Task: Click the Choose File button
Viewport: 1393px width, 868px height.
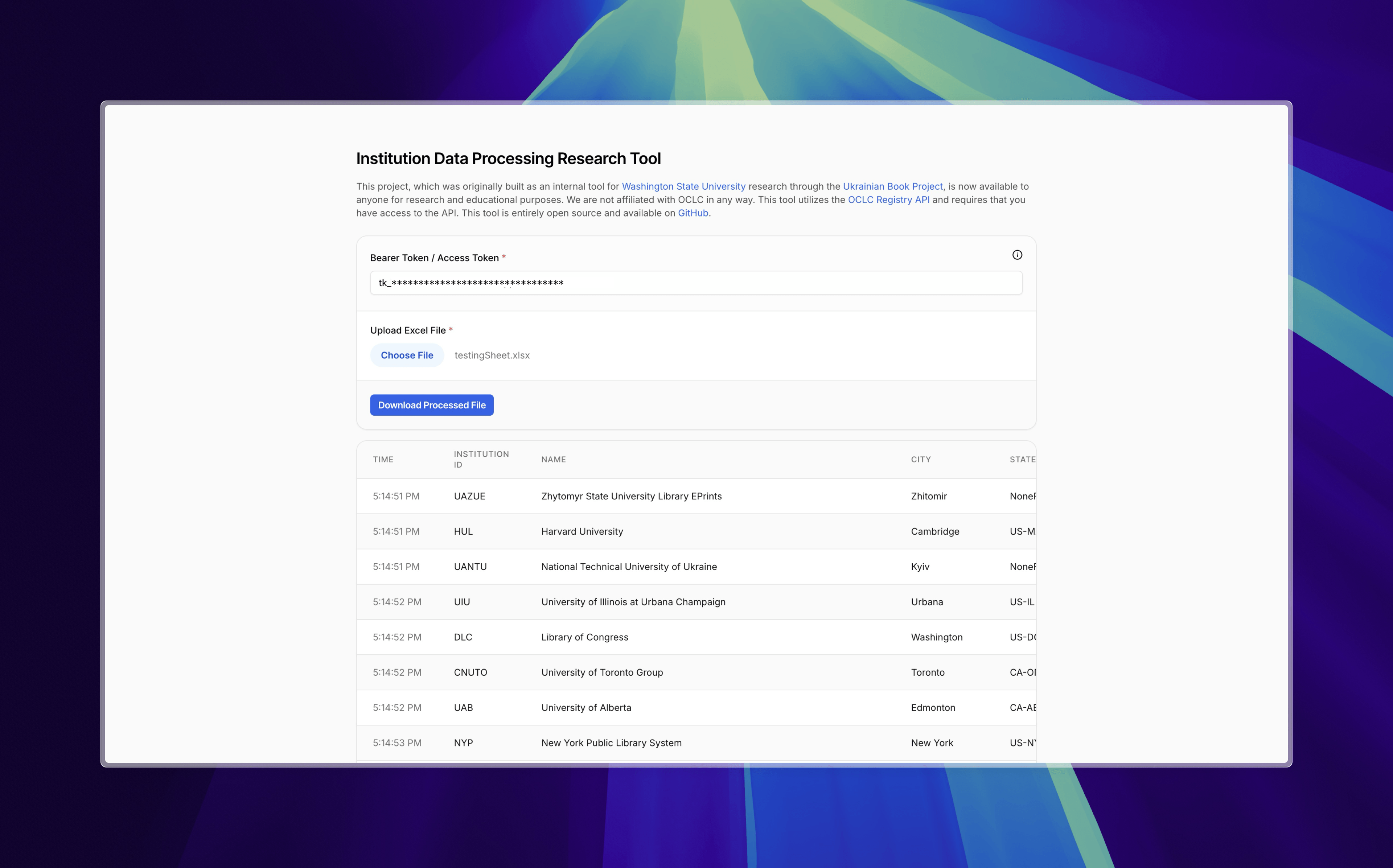Action: coord(407,355)
